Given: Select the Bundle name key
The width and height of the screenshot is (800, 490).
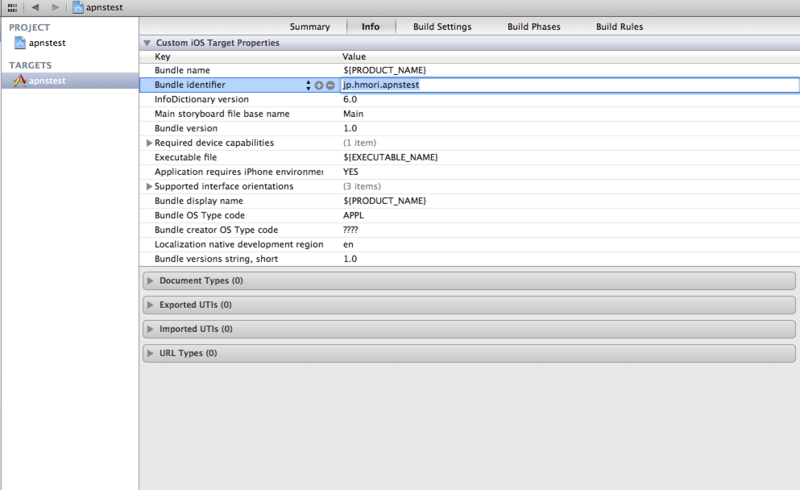Looking at the screenshot, I should [182, 70].
